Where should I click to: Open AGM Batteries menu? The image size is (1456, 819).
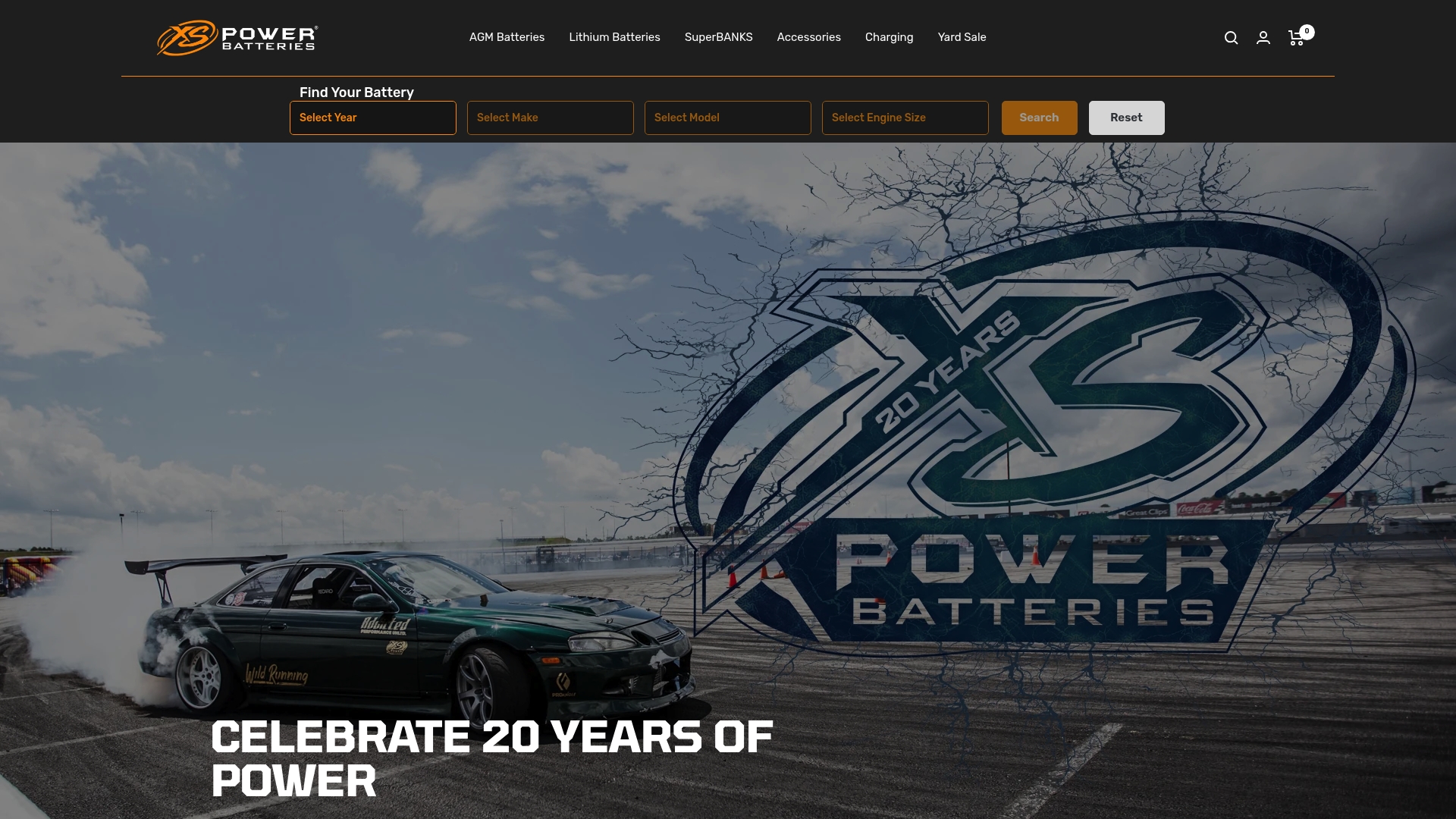507,37
